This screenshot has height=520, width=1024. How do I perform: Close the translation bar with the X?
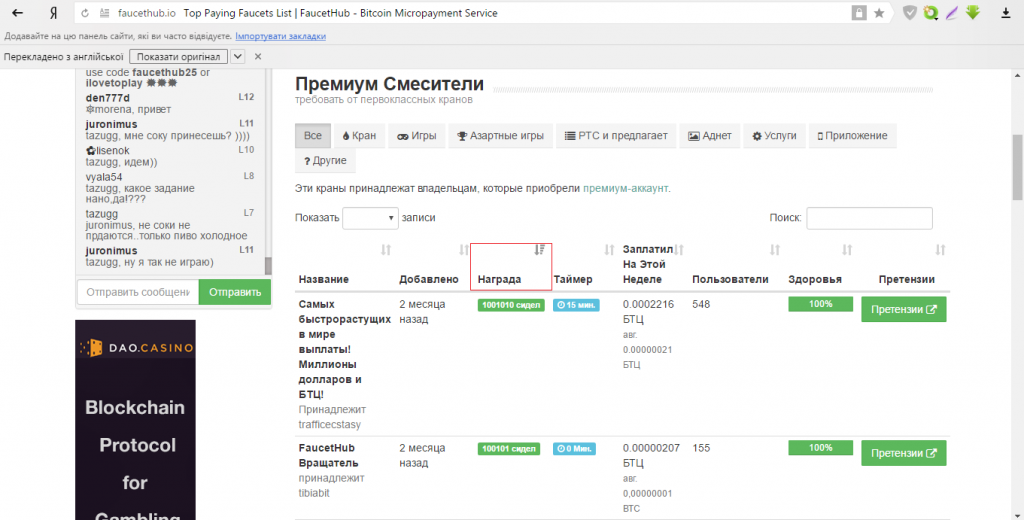[x=258, y=57]
